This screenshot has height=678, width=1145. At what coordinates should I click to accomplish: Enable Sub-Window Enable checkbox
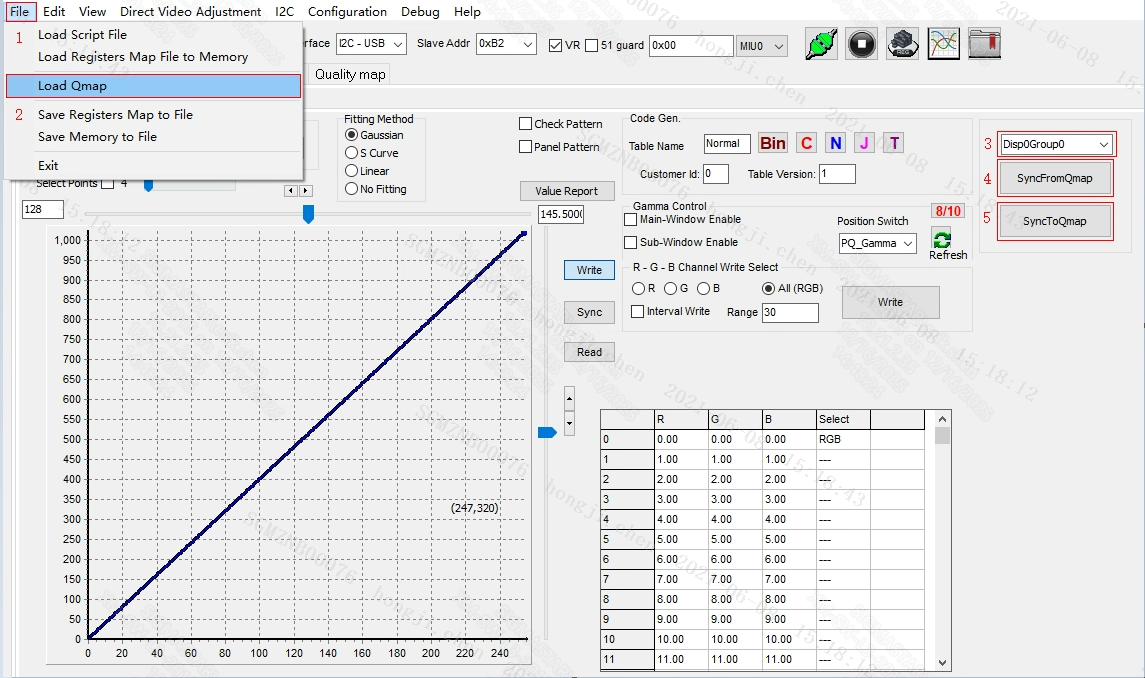coord(631,242)
